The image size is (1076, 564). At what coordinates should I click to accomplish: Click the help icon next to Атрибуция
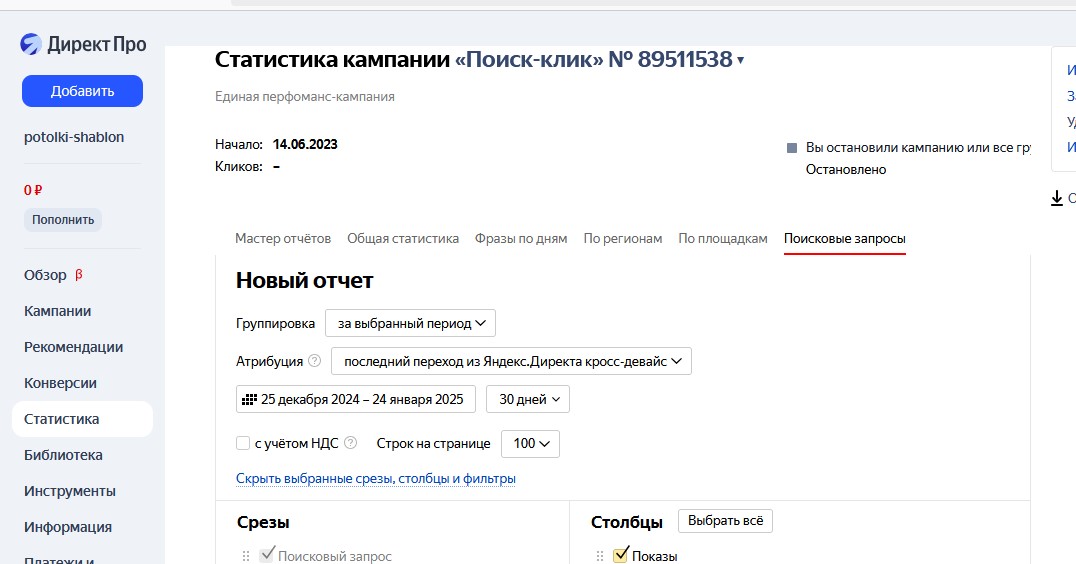(x=315, y=361)
